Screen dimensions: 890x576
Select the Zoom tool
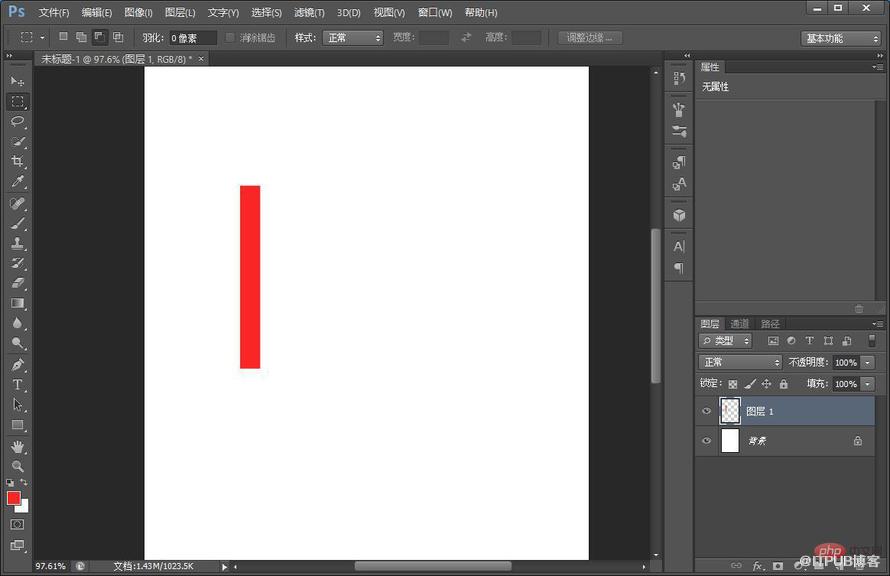17,466
